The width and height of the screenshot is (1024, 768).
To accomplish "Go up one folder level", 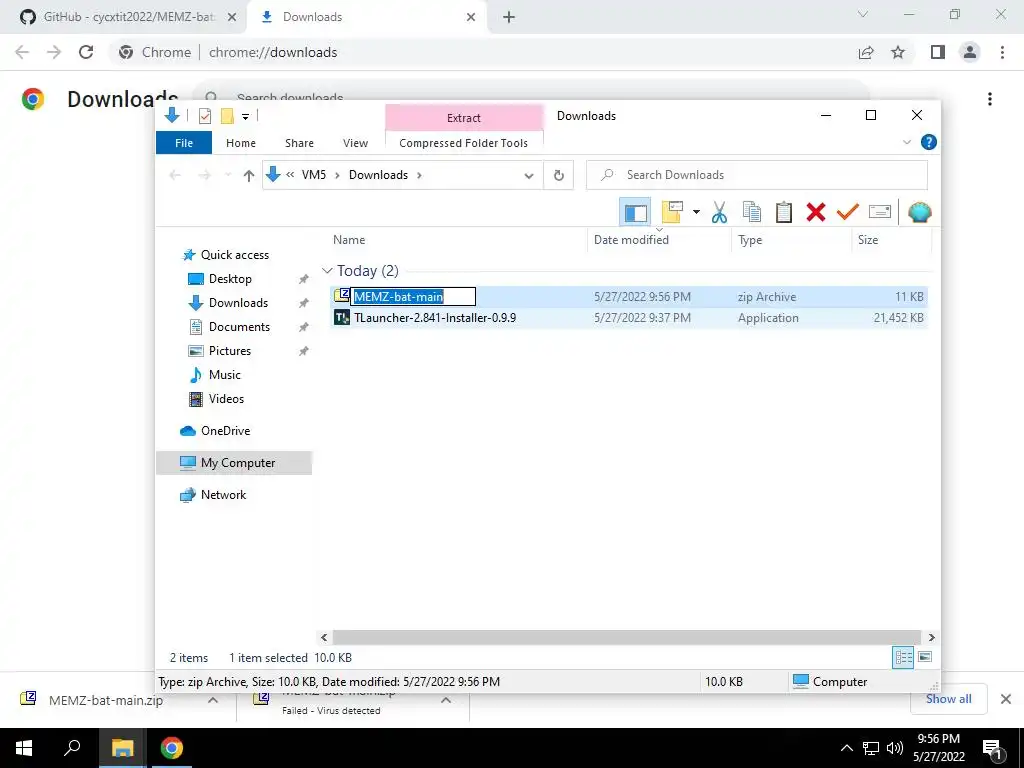I will pos(248,175).
